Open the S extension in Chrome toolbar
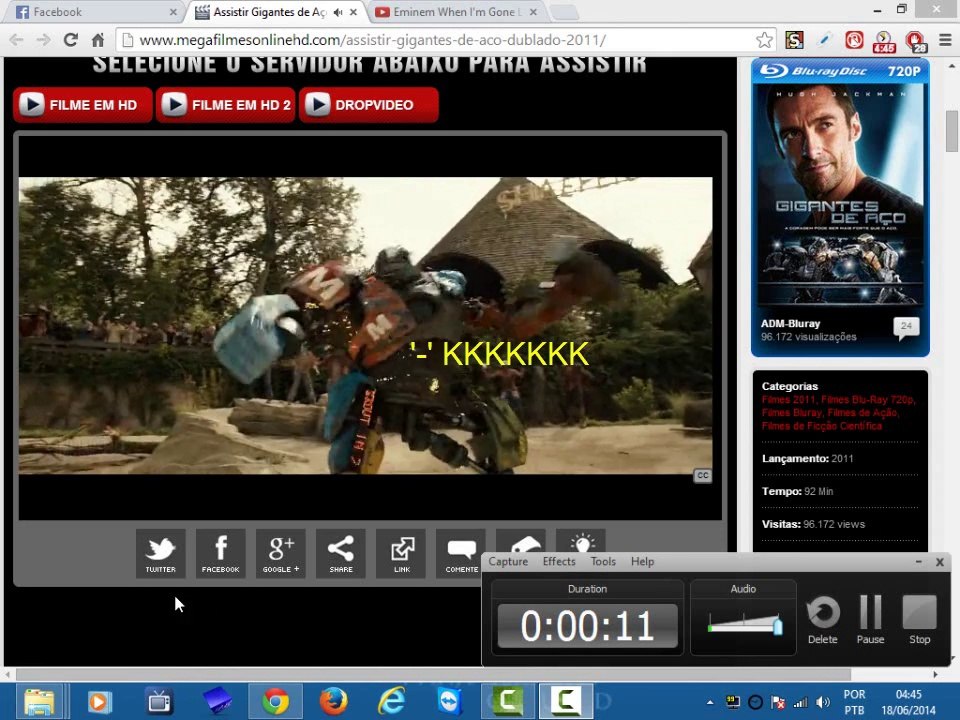Screen dimensions: 960x720 pyautogui.click(x=794, y=40)
